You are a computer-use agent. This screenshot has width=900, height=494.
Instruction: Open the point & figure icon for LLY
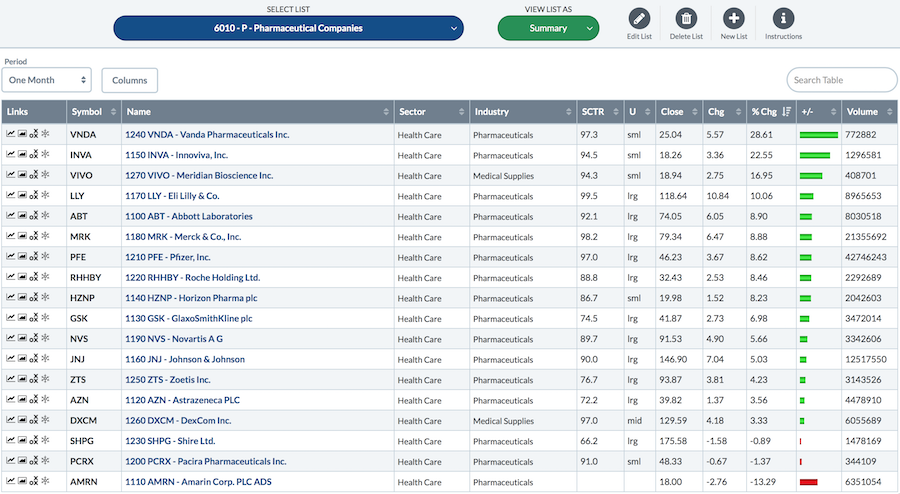(x=33, y=196)
